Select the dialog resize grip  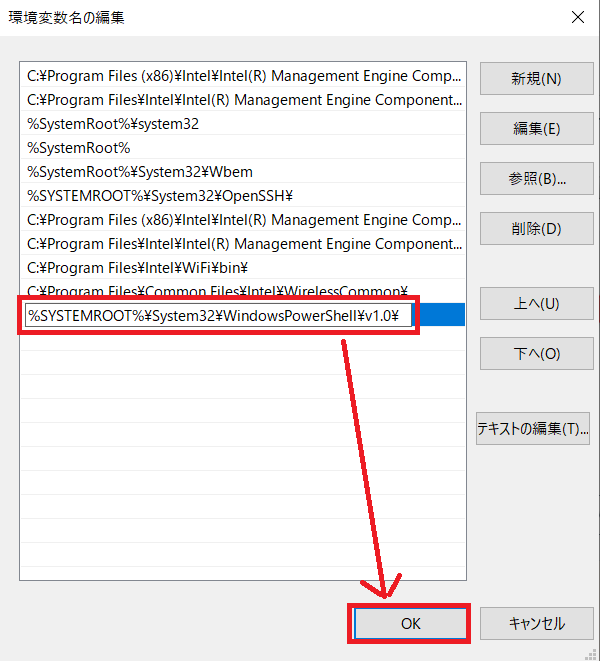point(591,654)
